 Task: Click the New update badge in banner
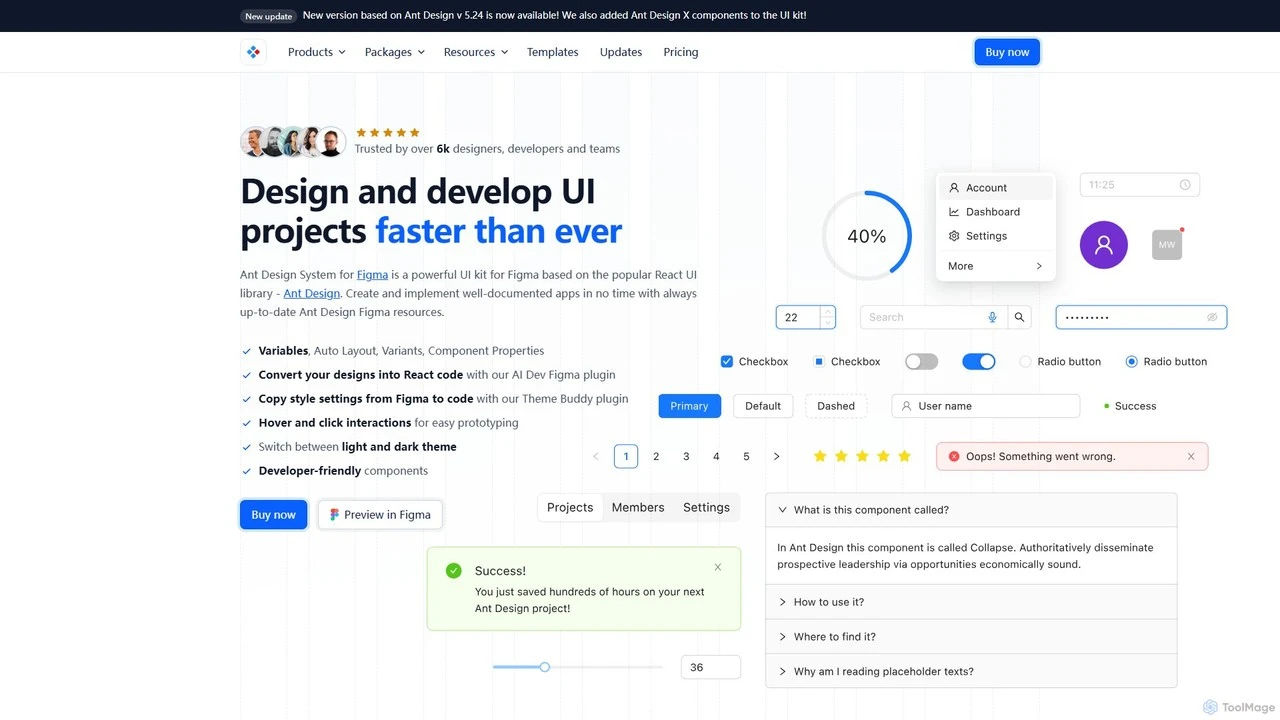[269, 16]
